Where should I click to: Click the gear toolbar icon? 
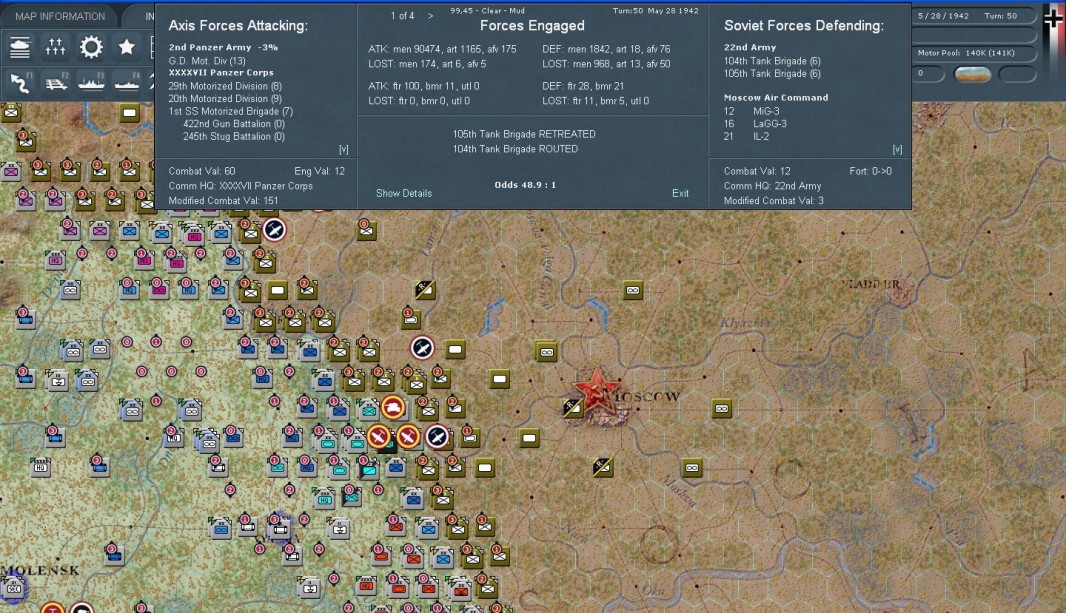click(91, 46)
